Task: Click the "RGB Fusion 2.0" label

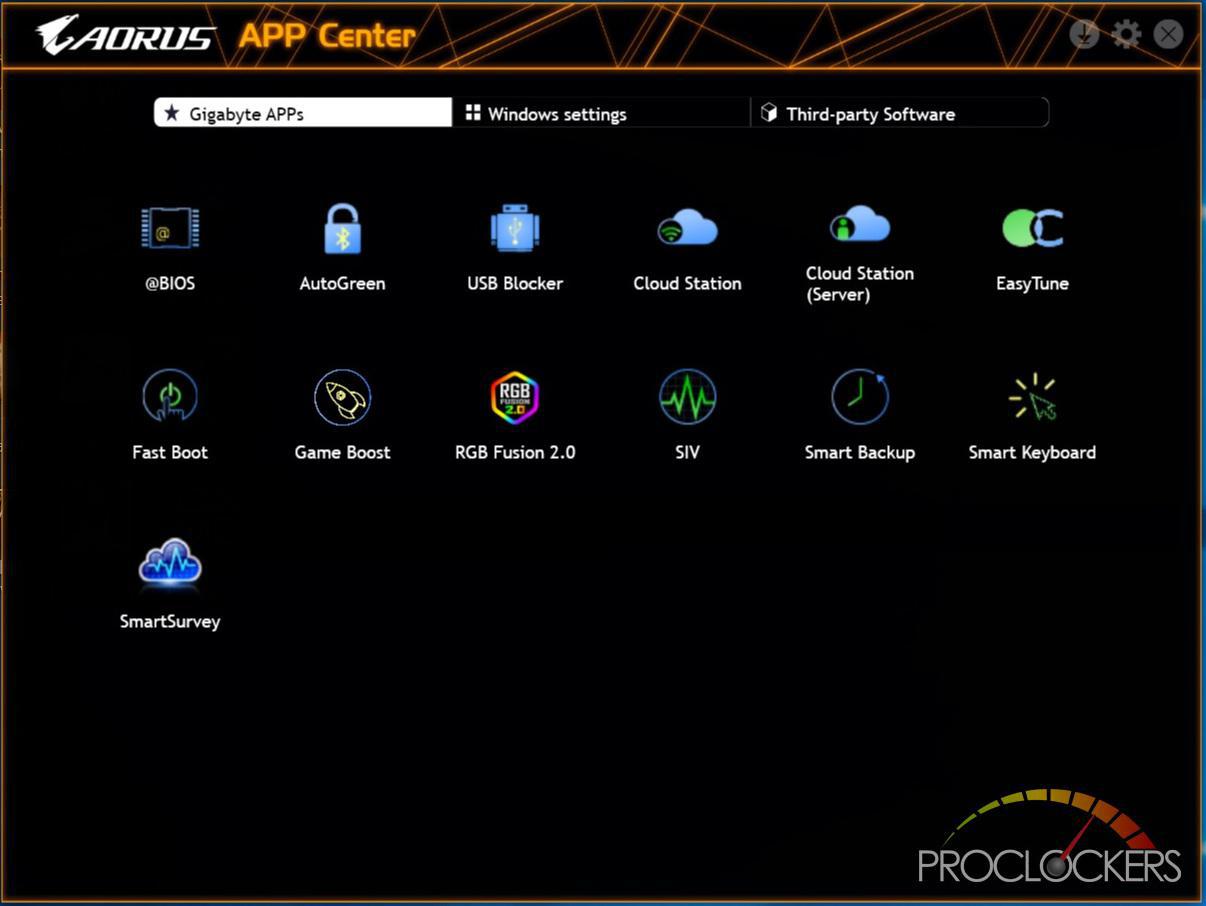Action: [515, 452]
